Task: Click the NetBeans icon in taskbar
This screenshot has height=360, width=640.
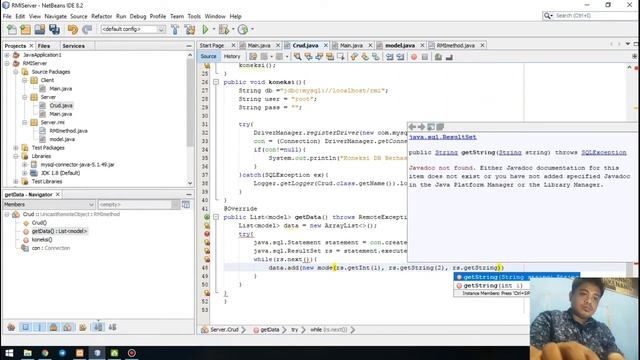Action: point(97,353)
